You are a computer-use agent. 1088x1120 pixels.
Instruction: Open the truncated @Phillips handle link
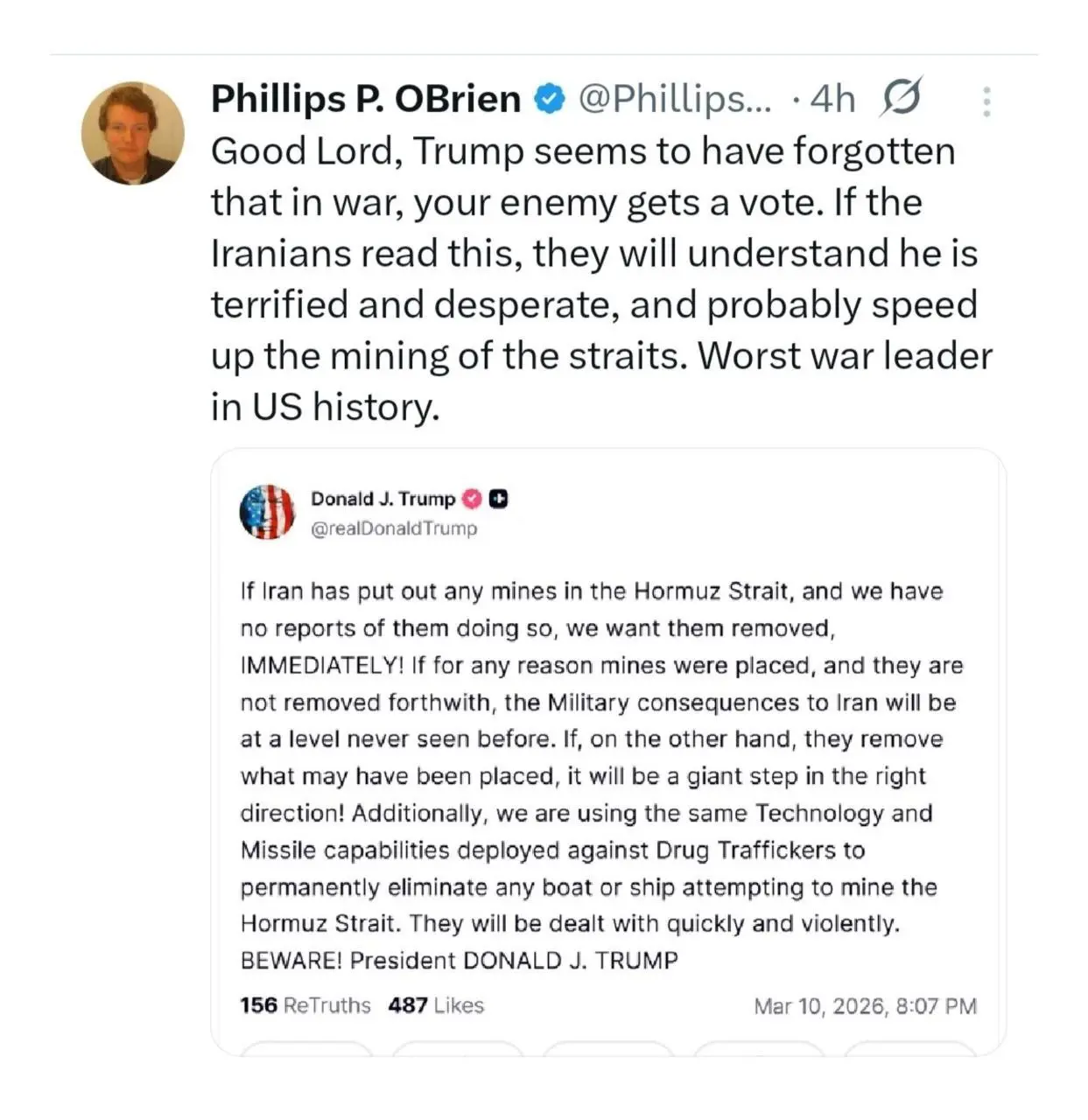pos(675,99)
